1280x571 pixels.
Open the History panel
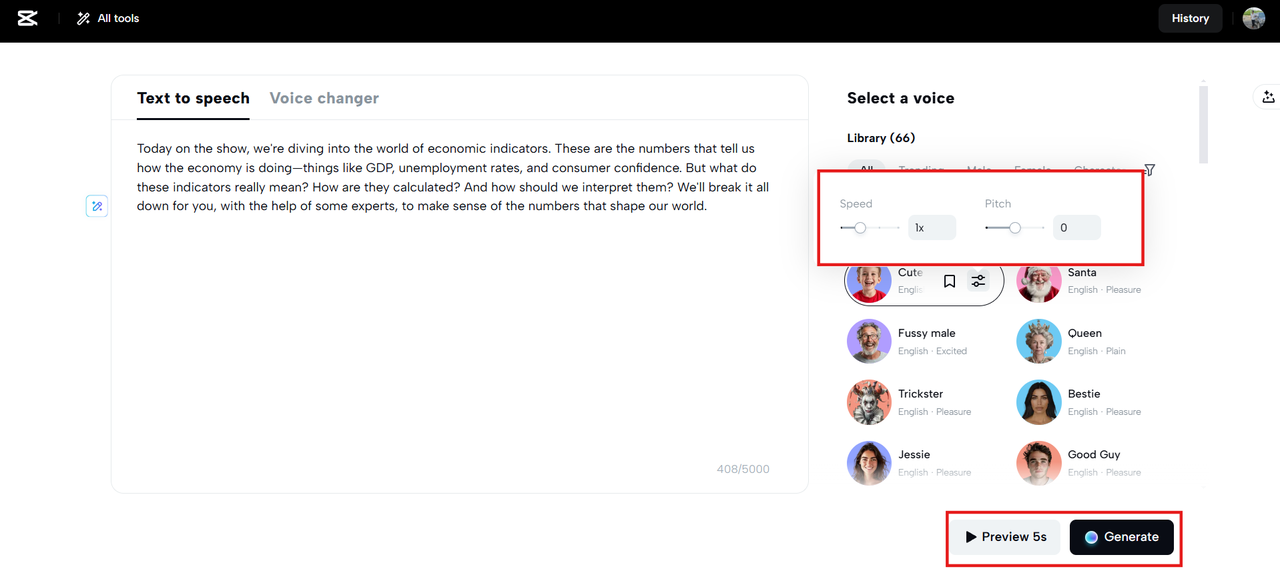1190,18
